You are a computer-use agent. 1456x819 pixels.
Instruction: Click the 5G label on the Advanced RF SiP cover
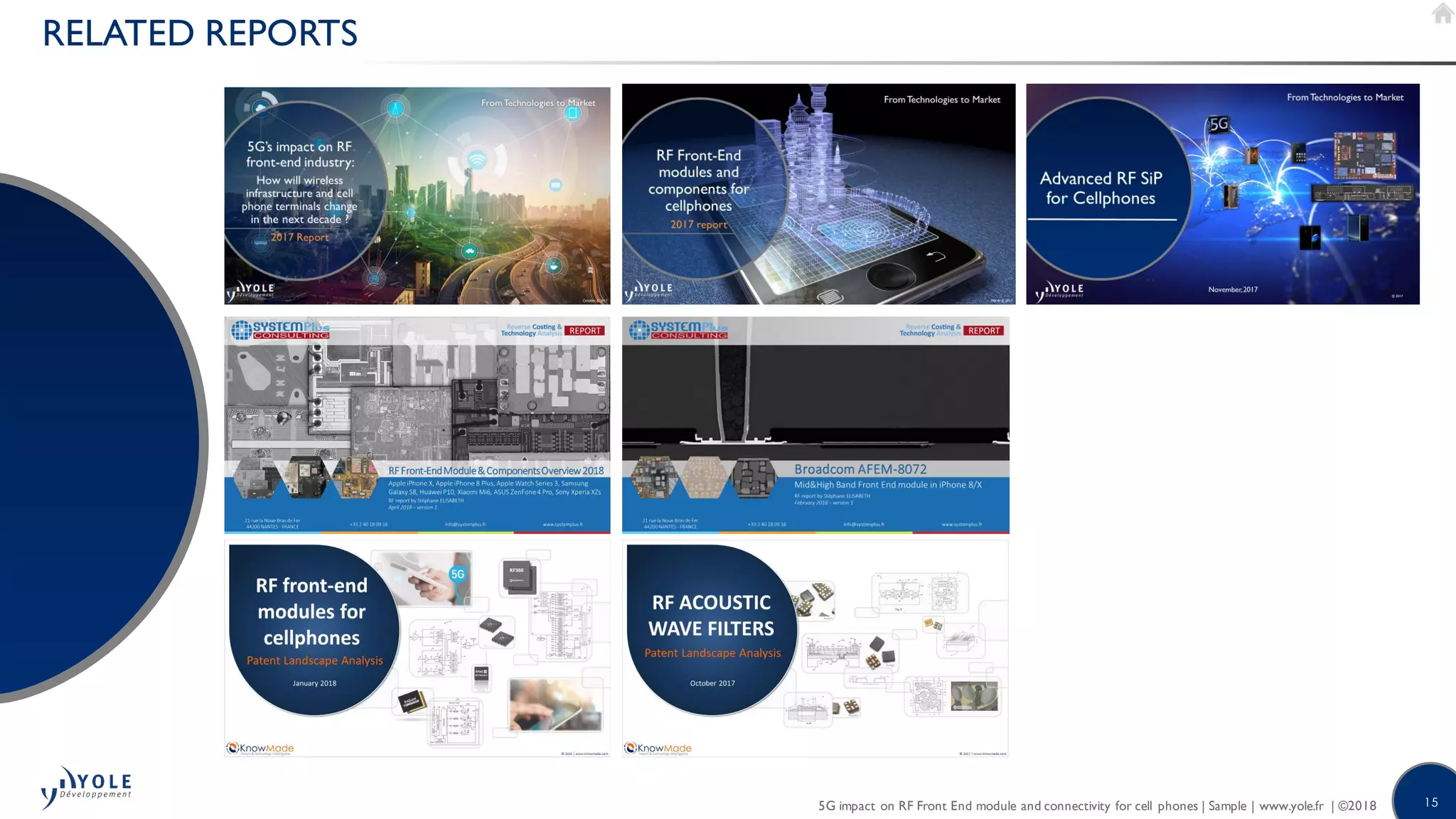pos(1219,124)
